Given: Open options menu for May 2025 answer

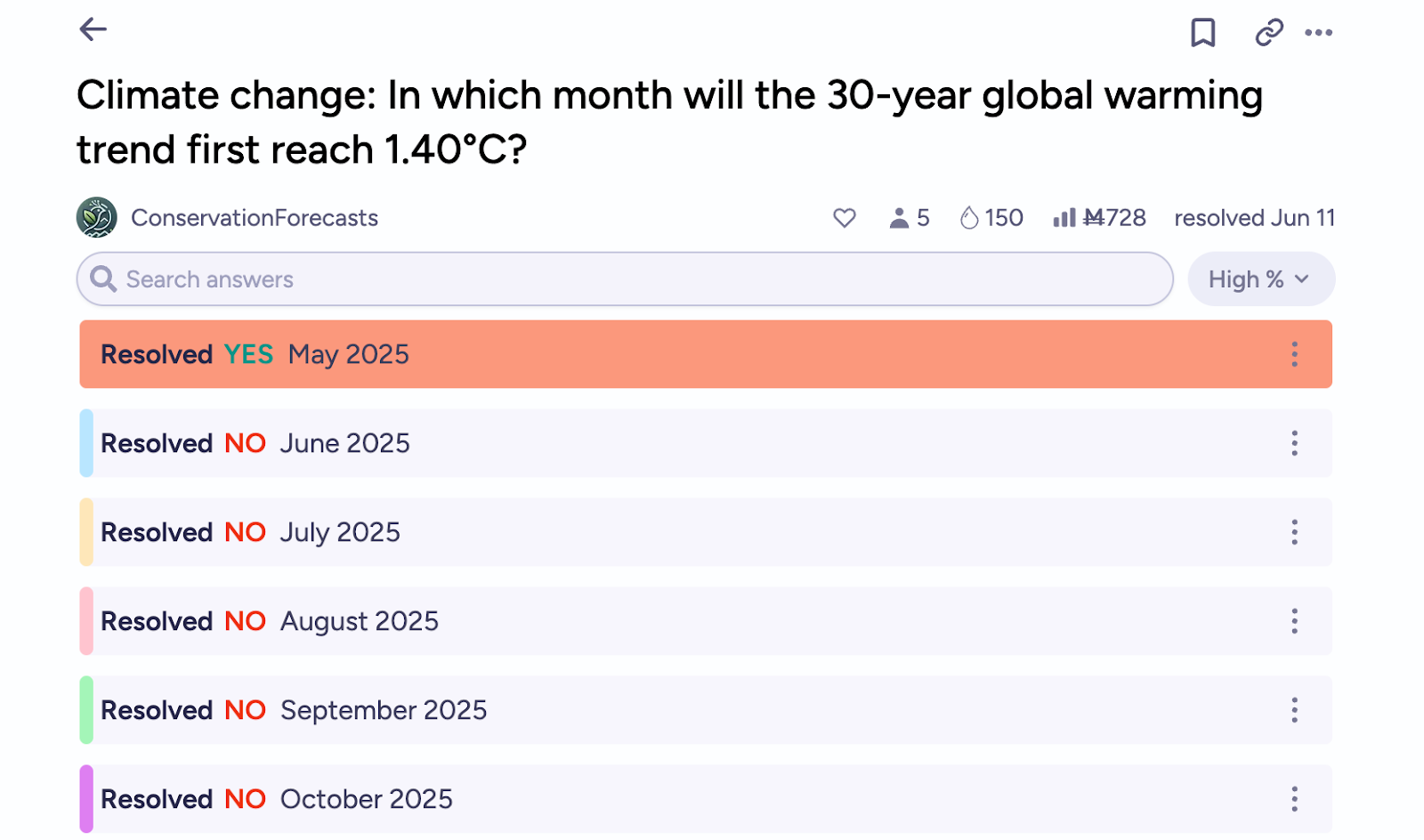Looking at the screenshot, I should 1294,354.
